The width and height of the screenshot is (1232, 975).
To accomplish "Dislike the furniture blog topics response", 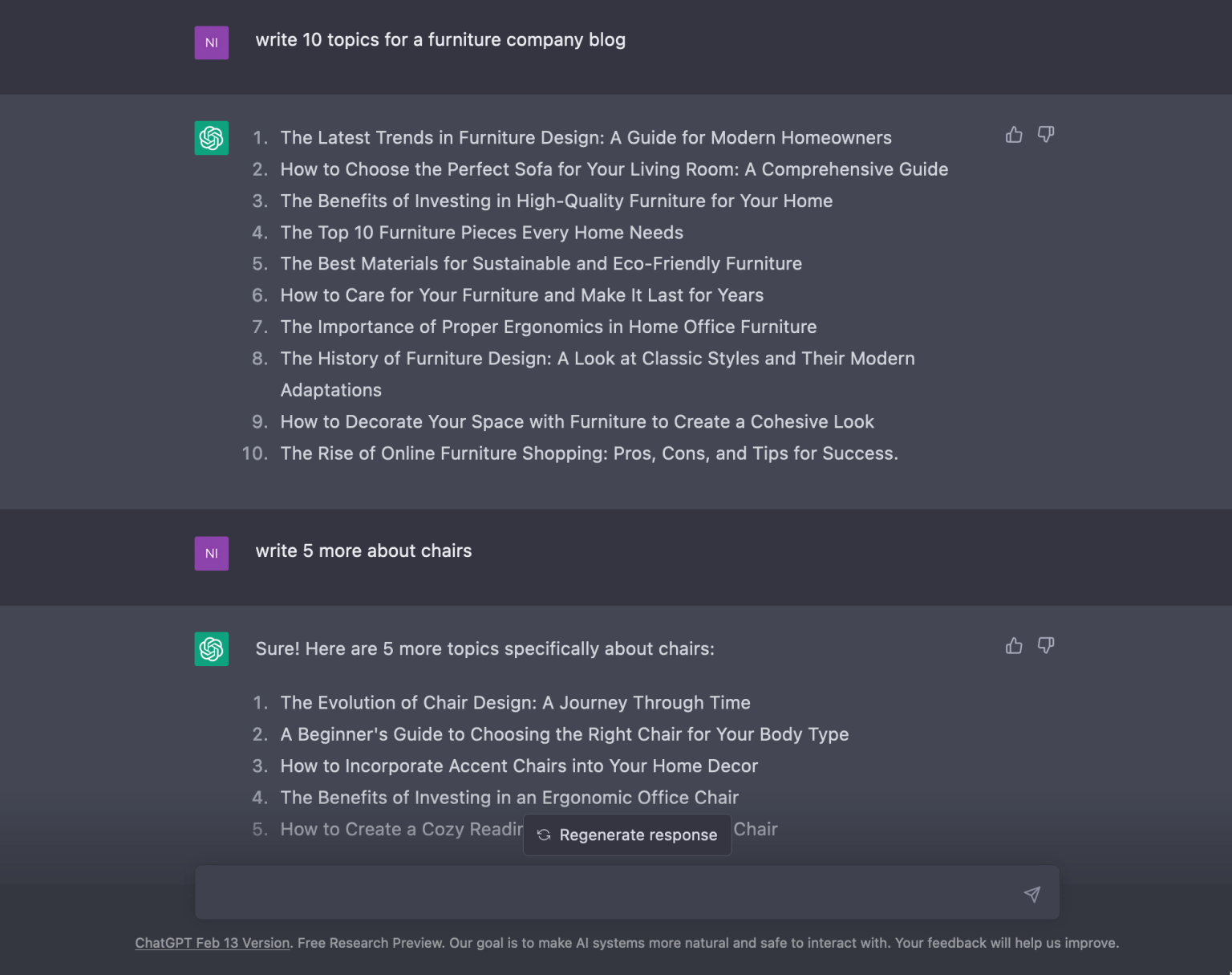I will click(x=1046, y=135).
